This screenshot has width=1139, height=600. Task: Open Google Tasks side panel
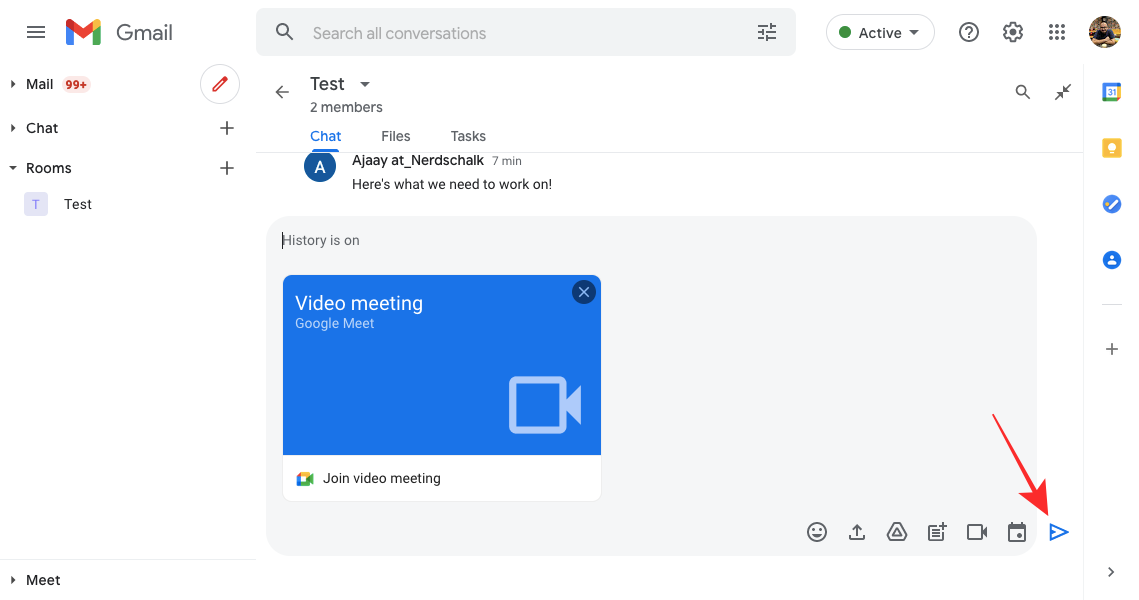pyautogui.click(x=1111, y=204)
